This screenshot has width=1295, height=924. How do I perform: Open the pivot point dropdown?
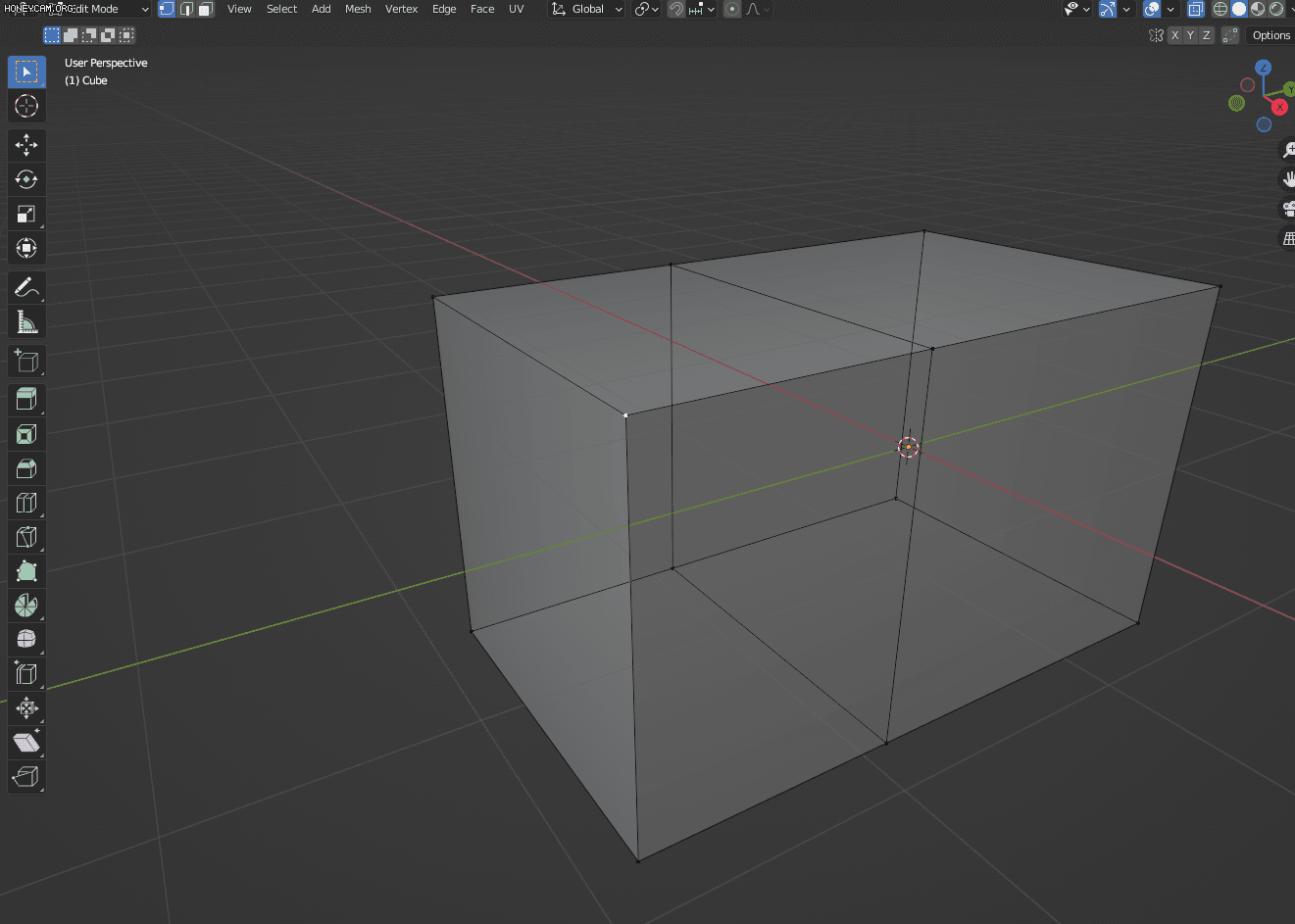[646, 9]
